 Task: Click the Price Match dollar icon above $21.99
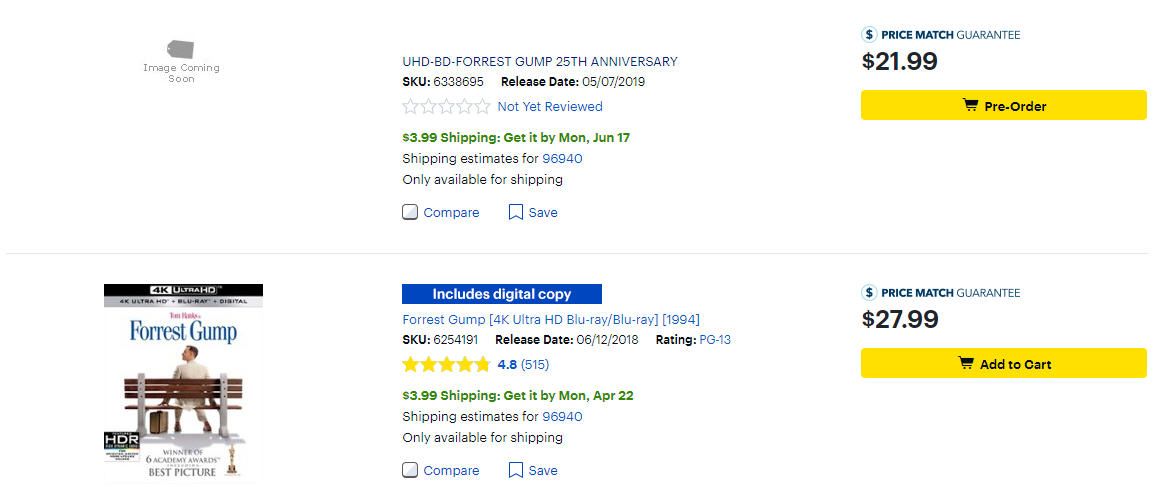pos(869,35)
